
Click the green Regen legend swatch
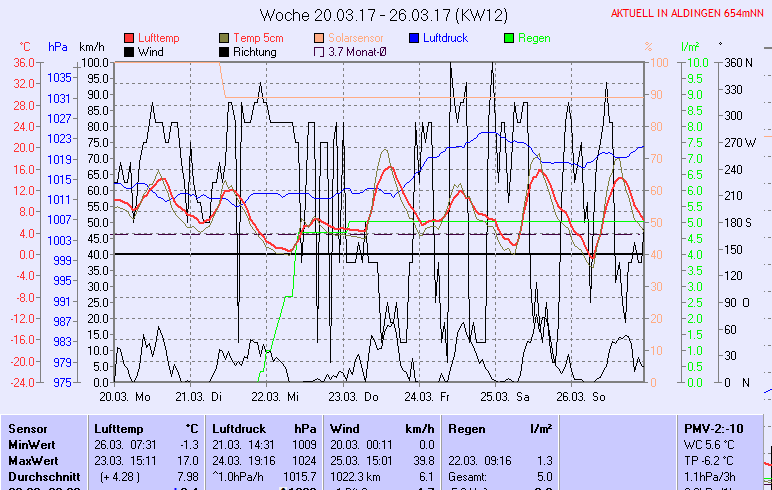[510, 38]
